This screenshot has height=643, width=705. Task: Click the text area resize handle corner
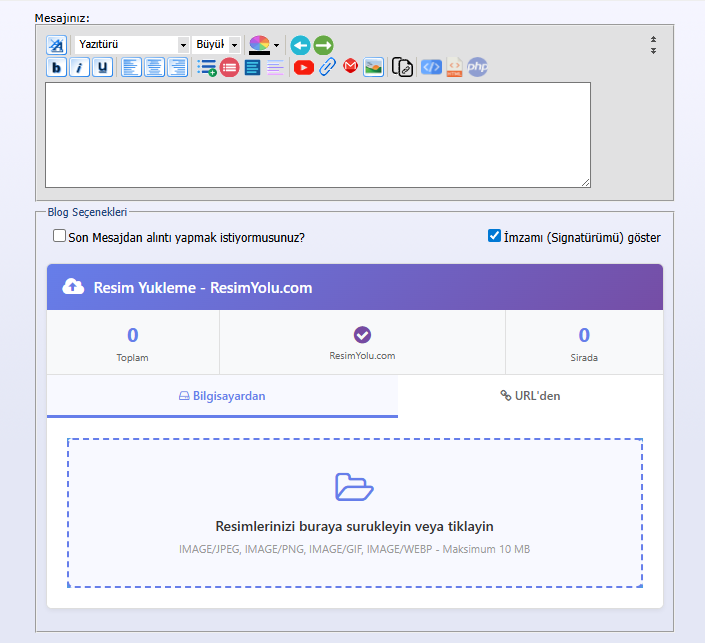coord(585,183)
